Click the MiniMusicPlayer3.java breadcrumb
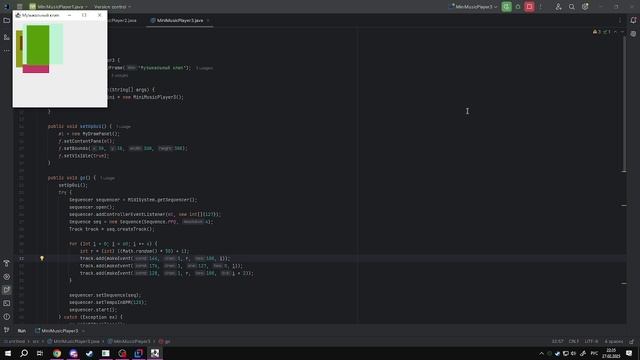 point(73,341)
